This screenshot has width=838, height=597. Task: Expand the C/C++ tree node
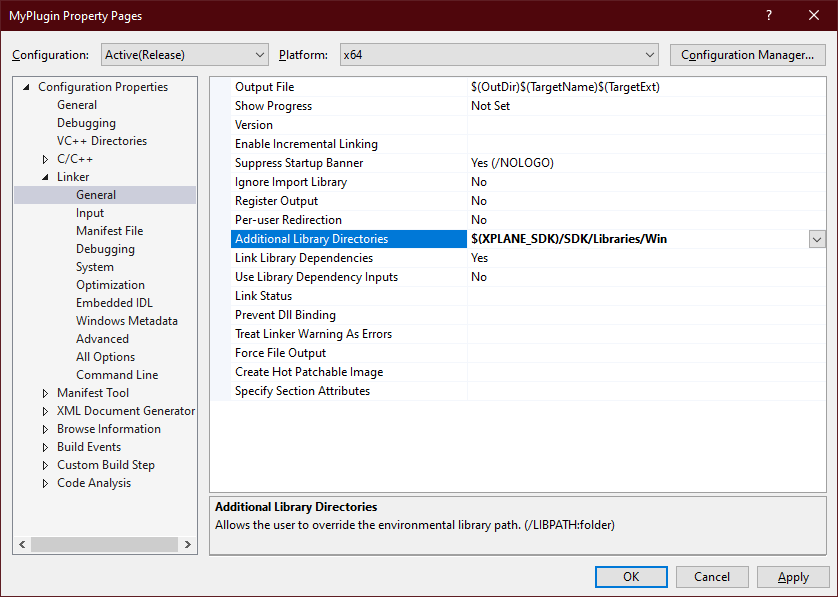pos(45,159)
